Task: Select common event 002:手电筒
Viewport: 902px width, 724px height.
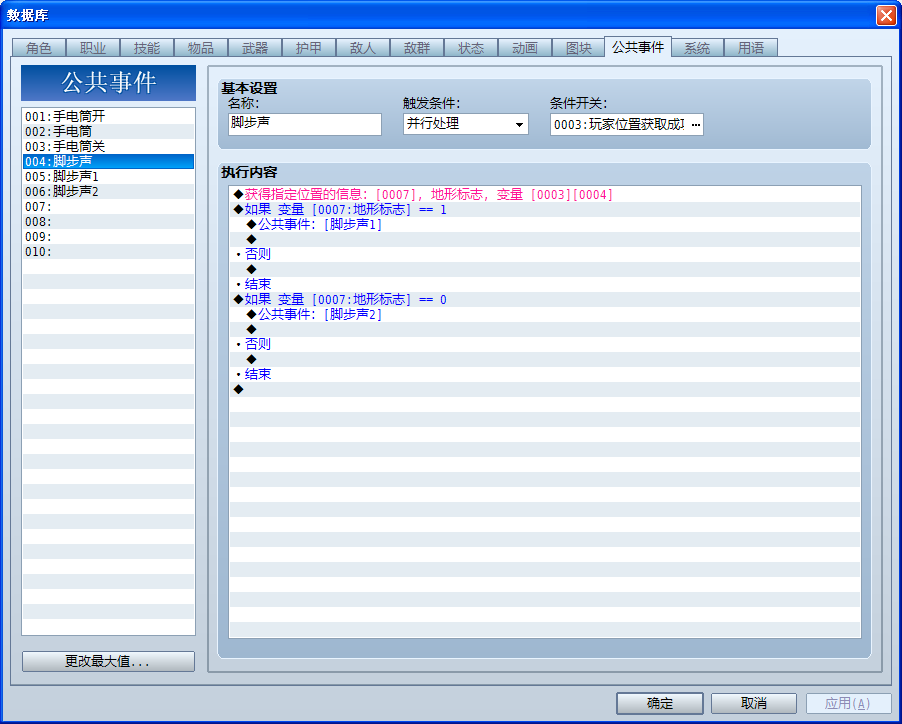Action: [x=108, y=131]
